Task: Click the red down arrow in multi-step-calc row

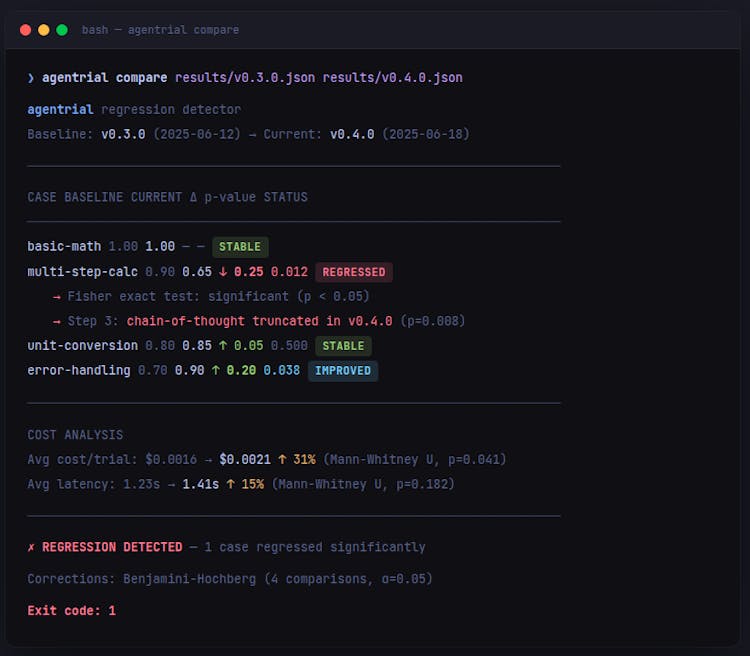Action: pyautogui.click(x=224, y=272)
